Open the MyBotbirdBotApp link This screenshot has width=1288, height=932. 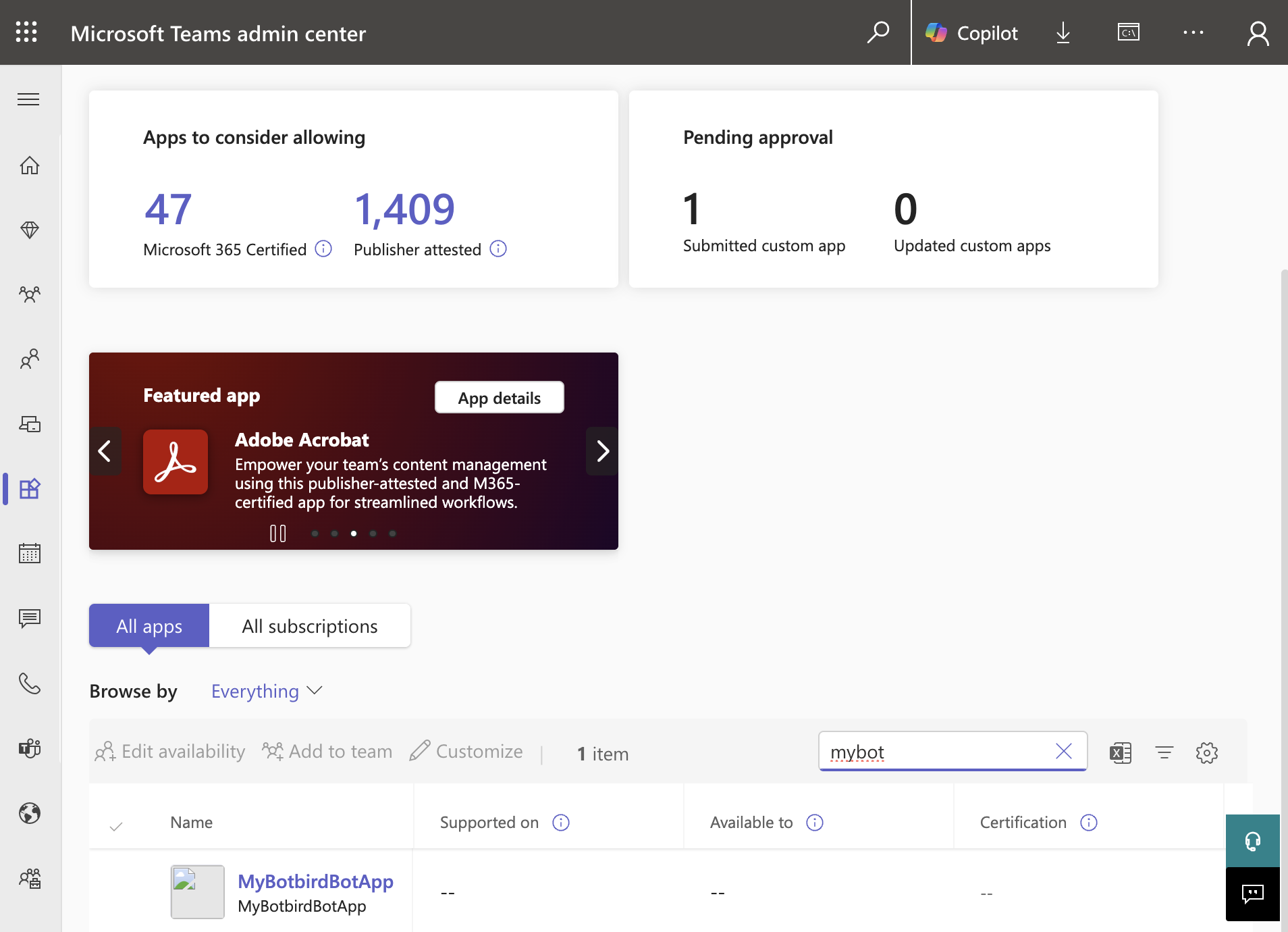315,881
